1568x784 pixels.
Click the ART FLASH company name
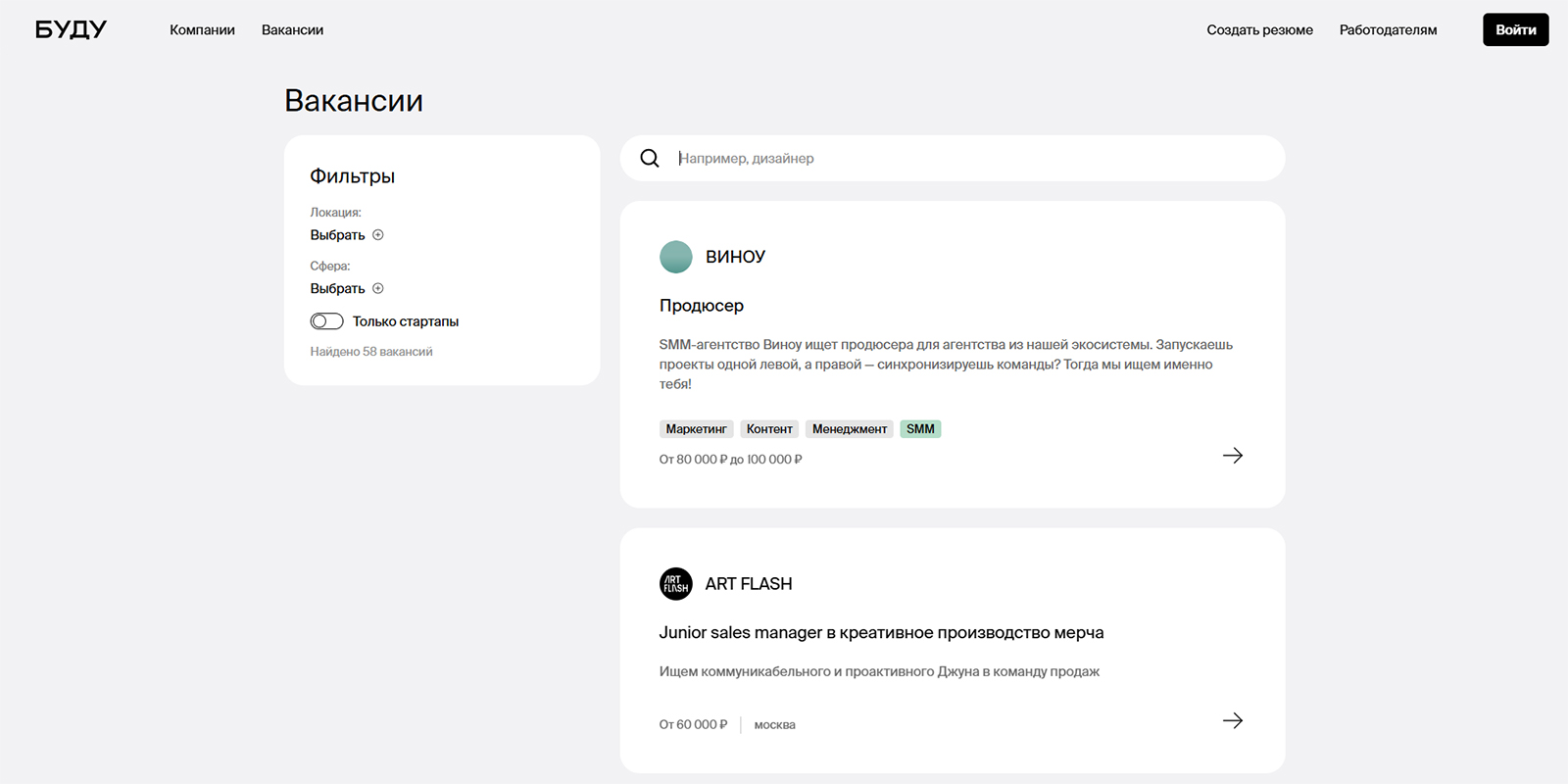click(749, 584)
